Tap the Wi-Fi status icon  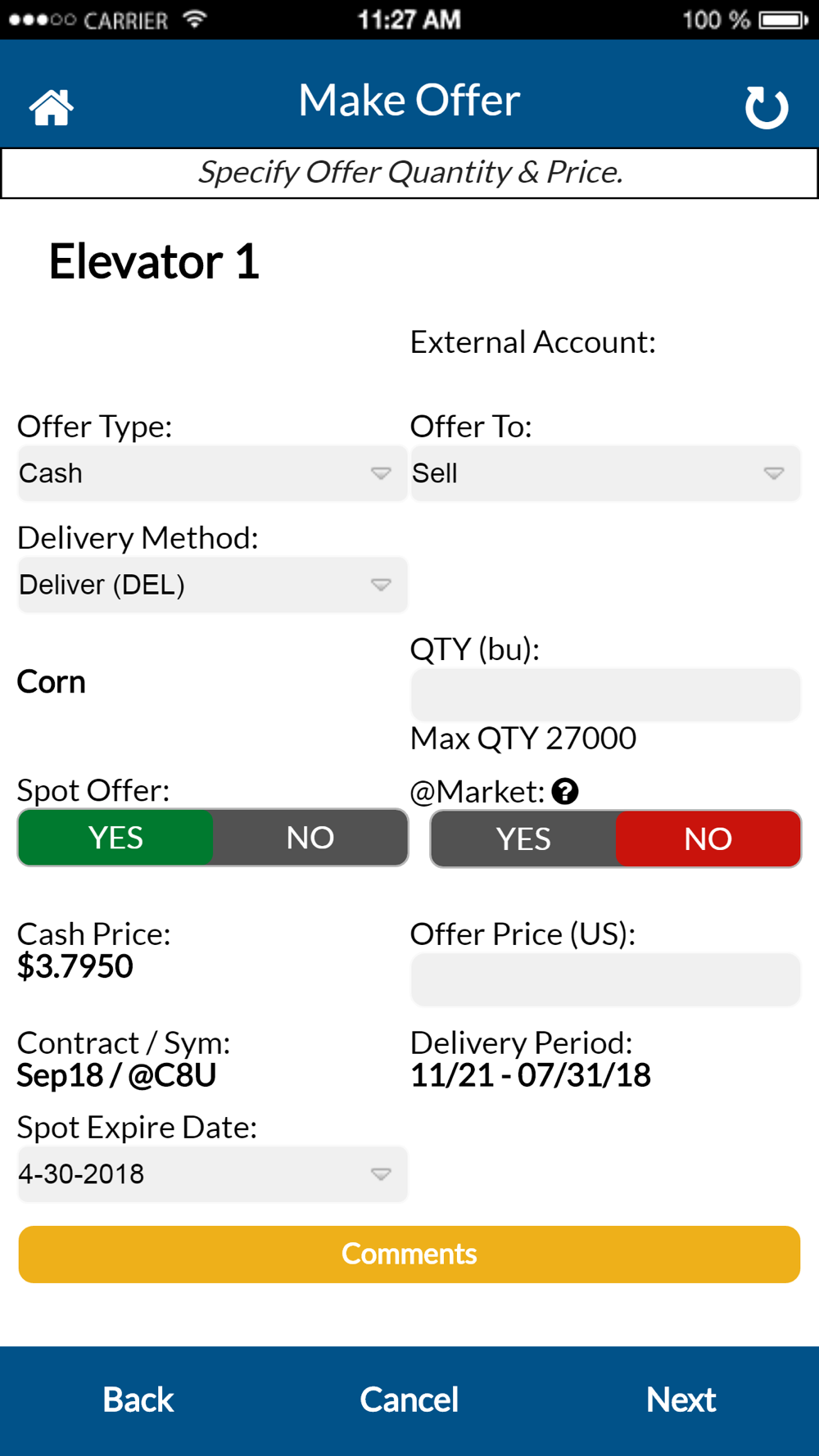[195, 19]
